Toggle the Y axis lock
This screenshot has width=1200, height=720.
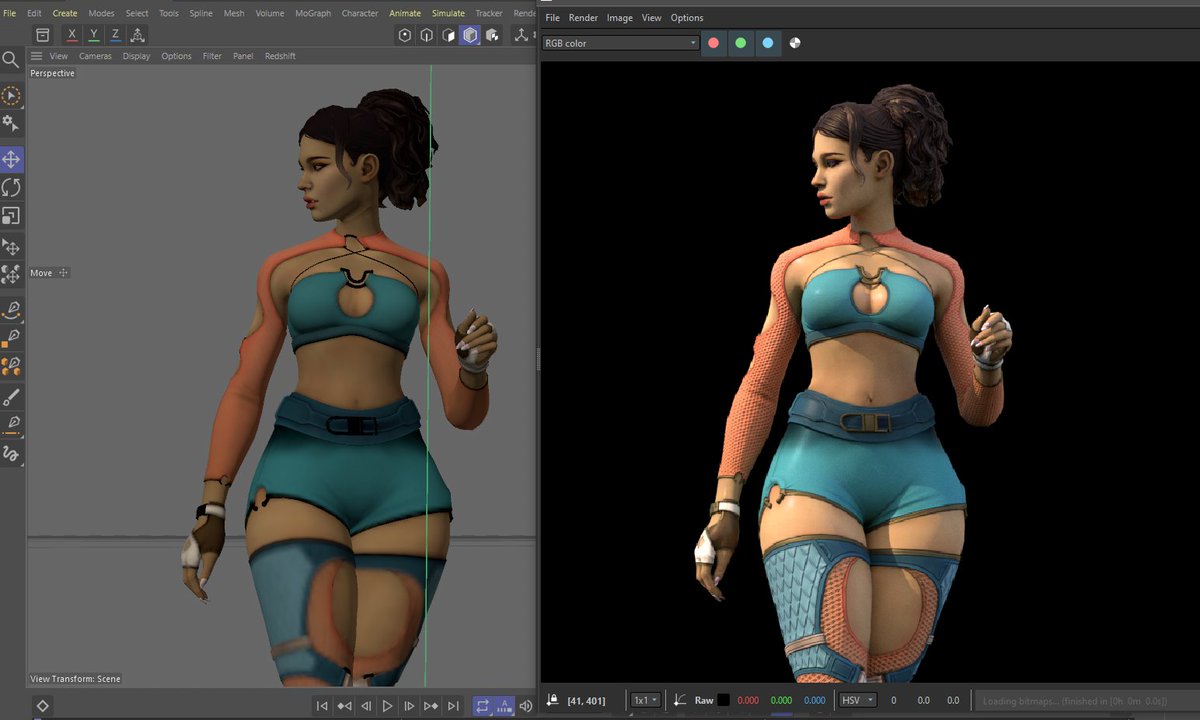(94, 35)
